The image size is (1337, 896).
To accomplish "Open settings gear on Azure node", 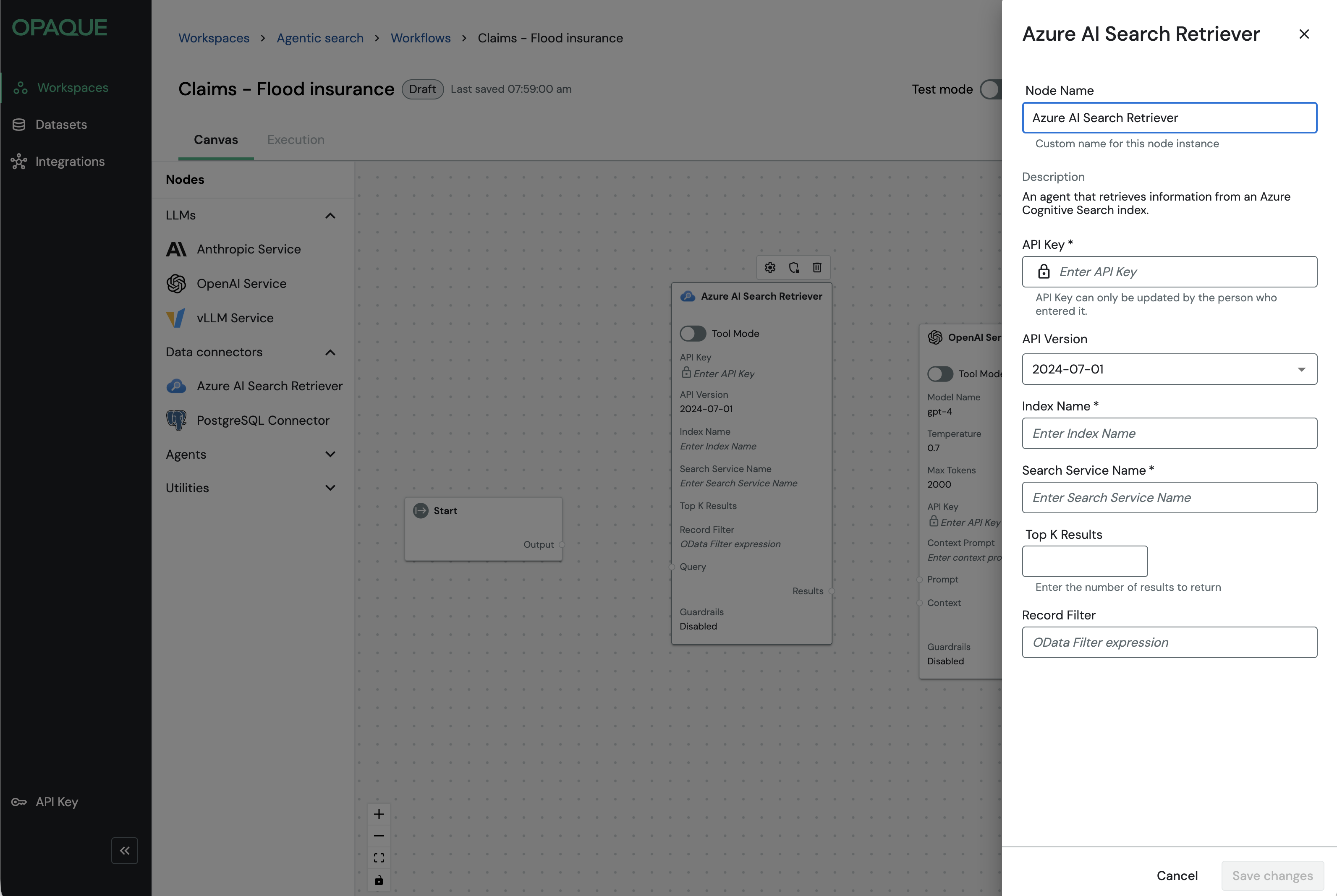I will coord(770,267).
